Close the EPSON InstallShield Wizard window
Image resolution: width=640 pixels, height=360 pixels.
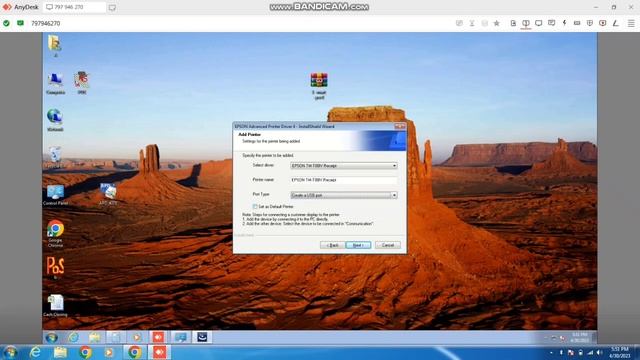400,126
